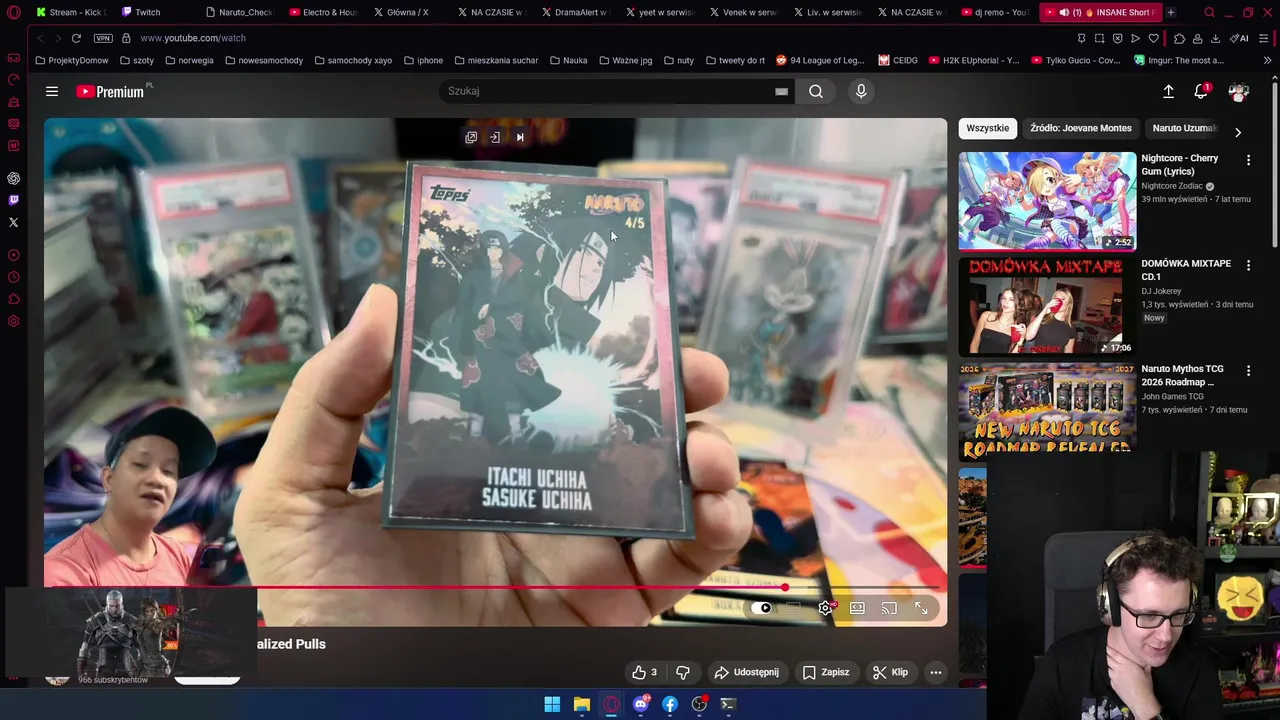Open the norwegia bookmark folder
The image size is (1280, 720).
pyautogui.click(x=189, y=60)
